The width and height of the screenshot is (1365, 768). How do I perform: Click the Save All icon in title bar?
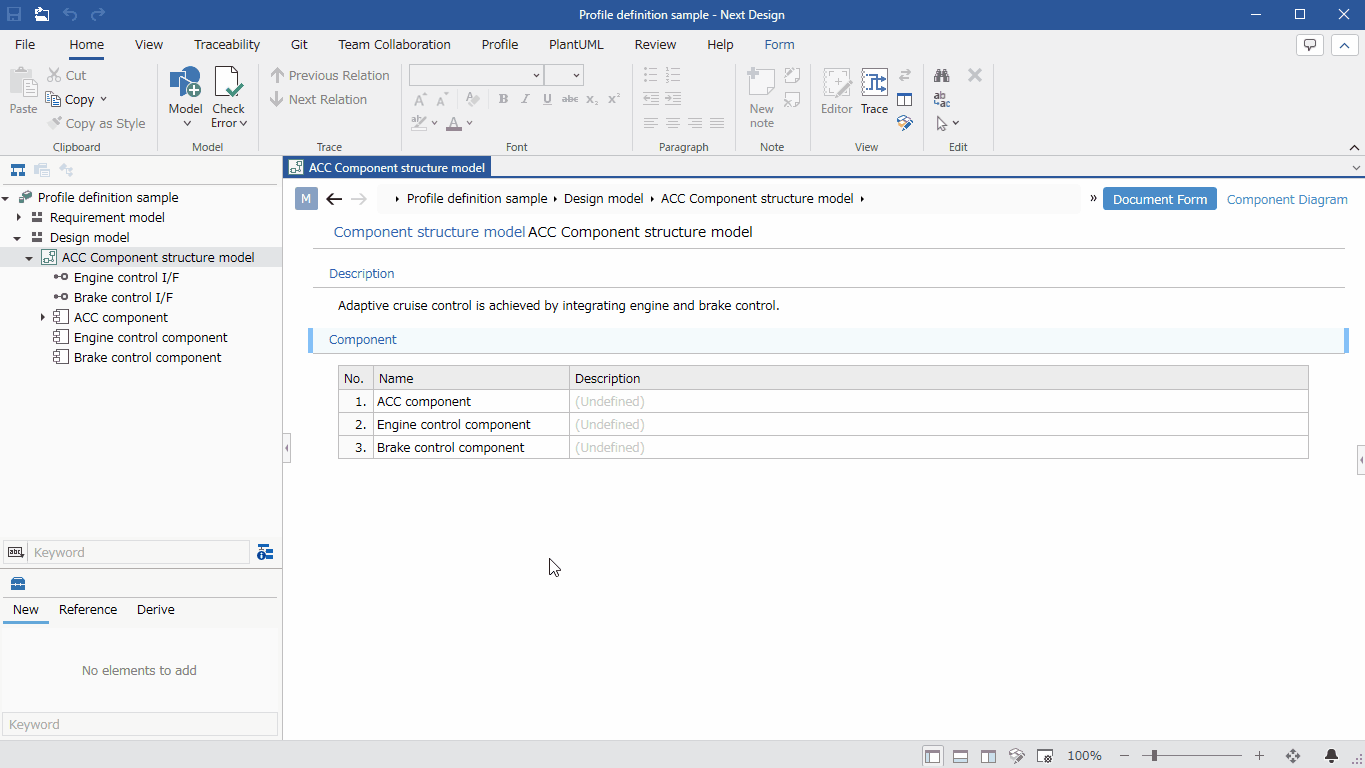(x=41, y=14)
